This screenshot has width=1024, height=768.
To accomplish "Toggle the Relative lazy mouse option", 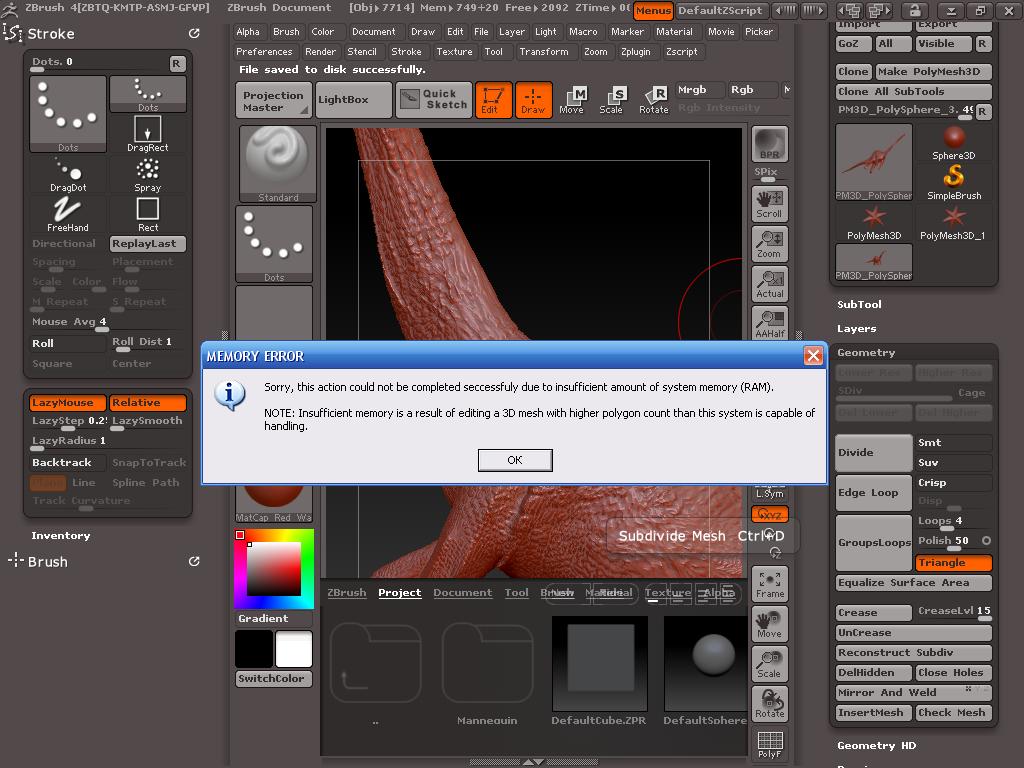I will [148, 403].
